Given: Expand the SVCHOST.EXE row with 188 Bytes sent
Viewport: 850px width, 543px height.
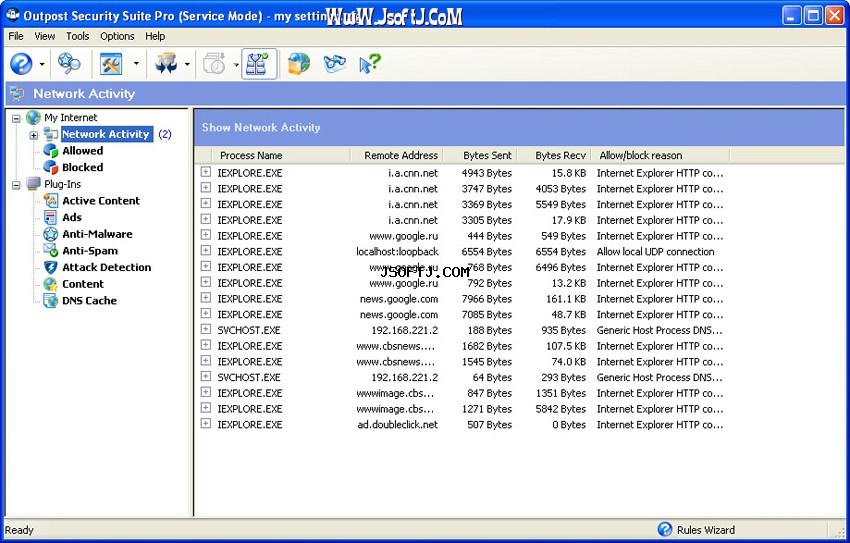Looking at the screenshot, I should [205, 329].
